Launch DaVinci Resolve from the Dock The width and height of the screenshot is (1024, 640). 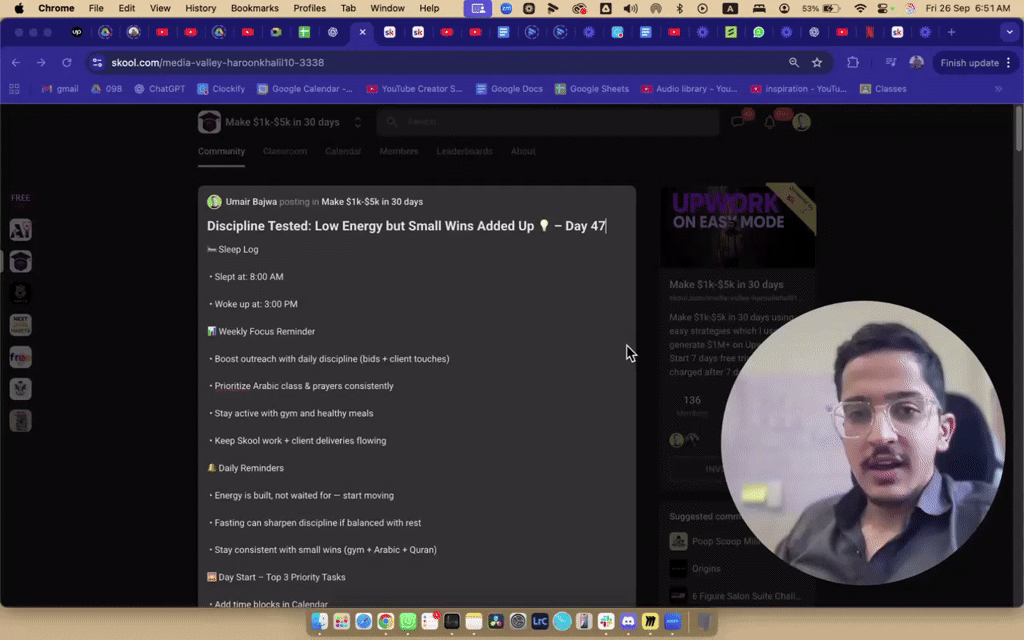click(496, 621)
